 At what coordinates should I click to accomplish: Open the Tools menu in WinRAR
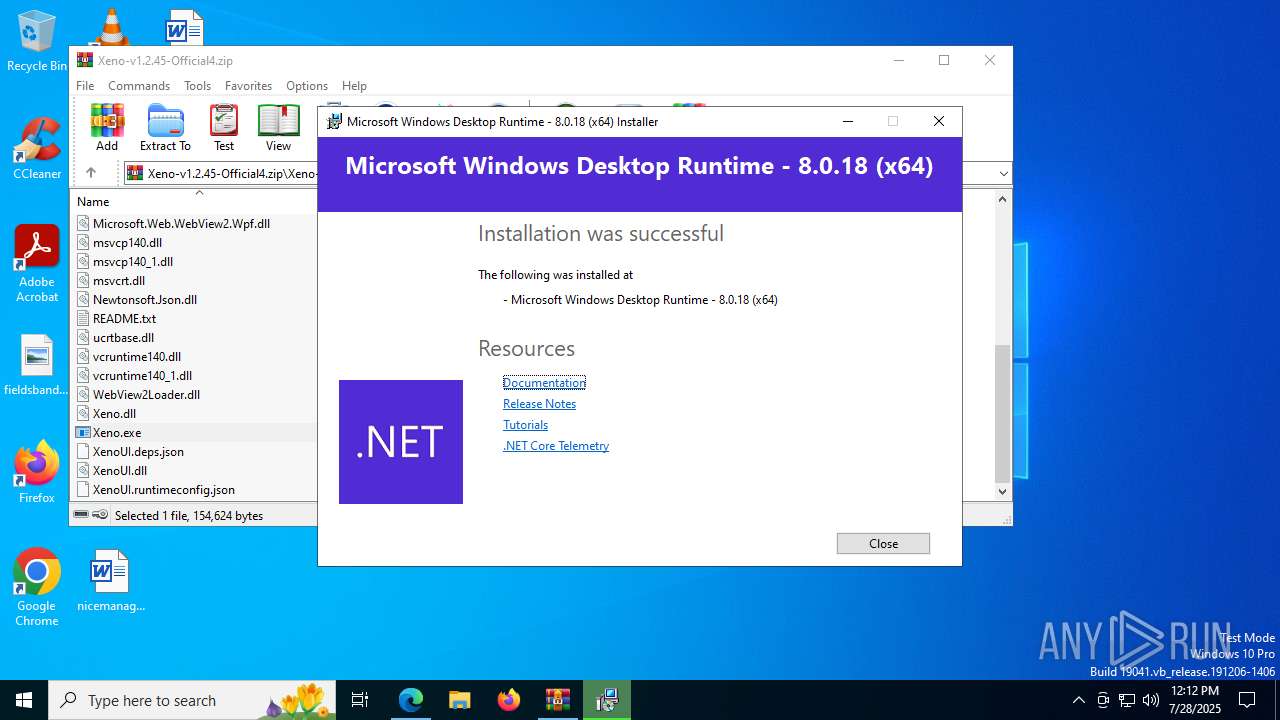pyautogui.click(x=197, y=86)
